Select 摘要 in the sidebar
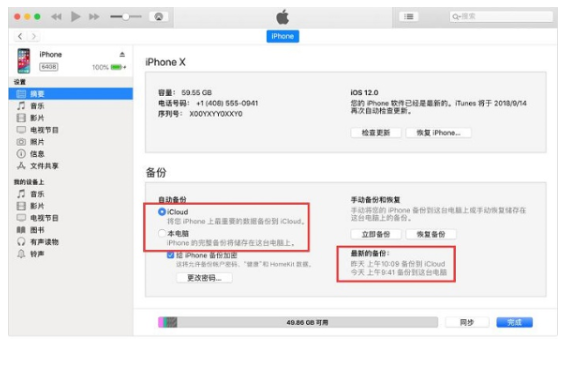 [71, 94]
